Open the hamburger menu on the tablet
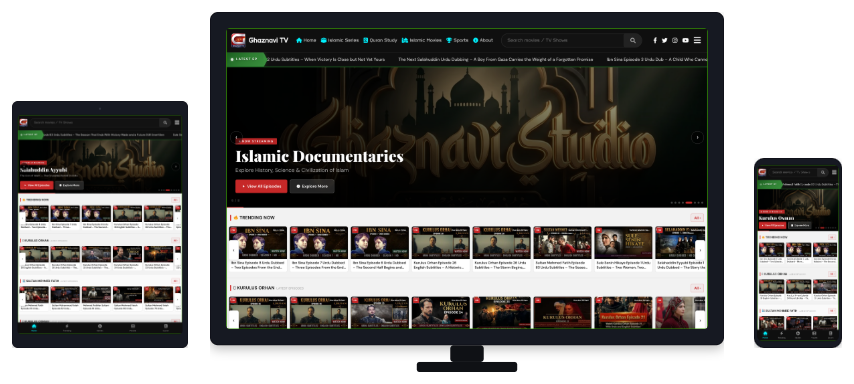 [x=177, y=123]
